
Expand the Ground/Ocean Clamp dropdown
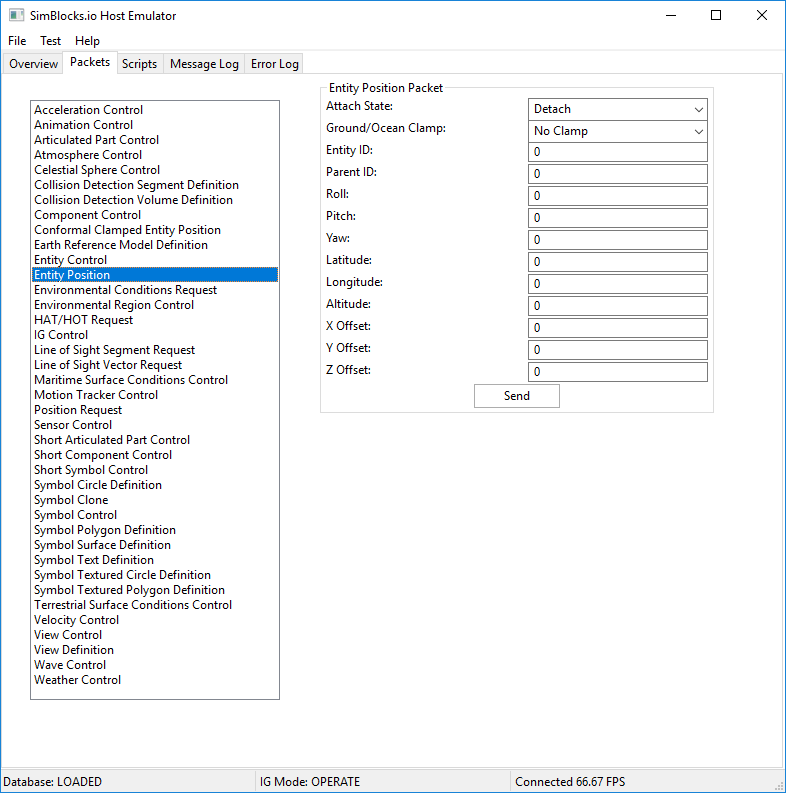(618, 131)
